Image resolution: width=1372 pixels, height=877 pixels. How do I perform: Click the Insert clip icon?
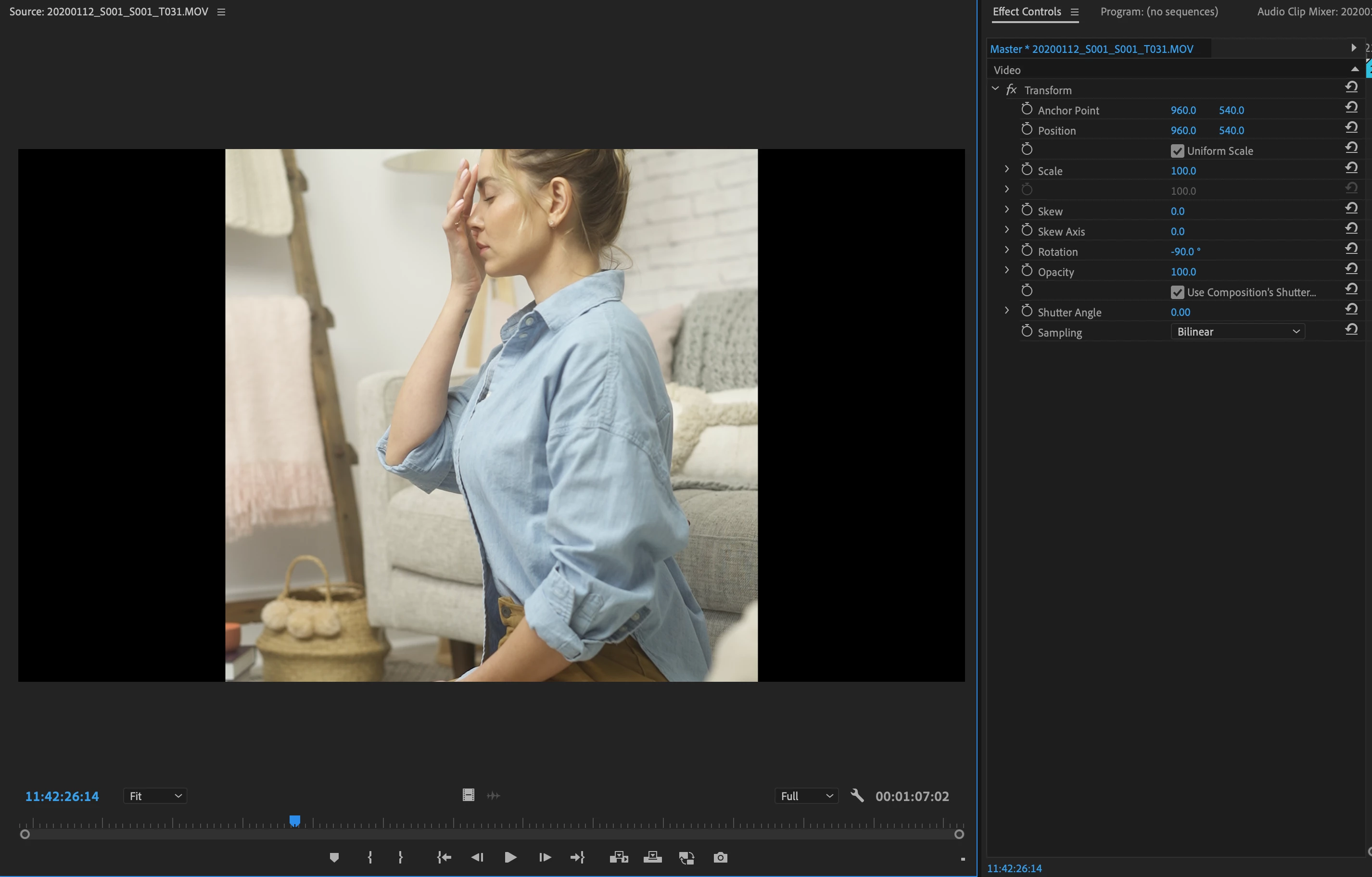619,857
